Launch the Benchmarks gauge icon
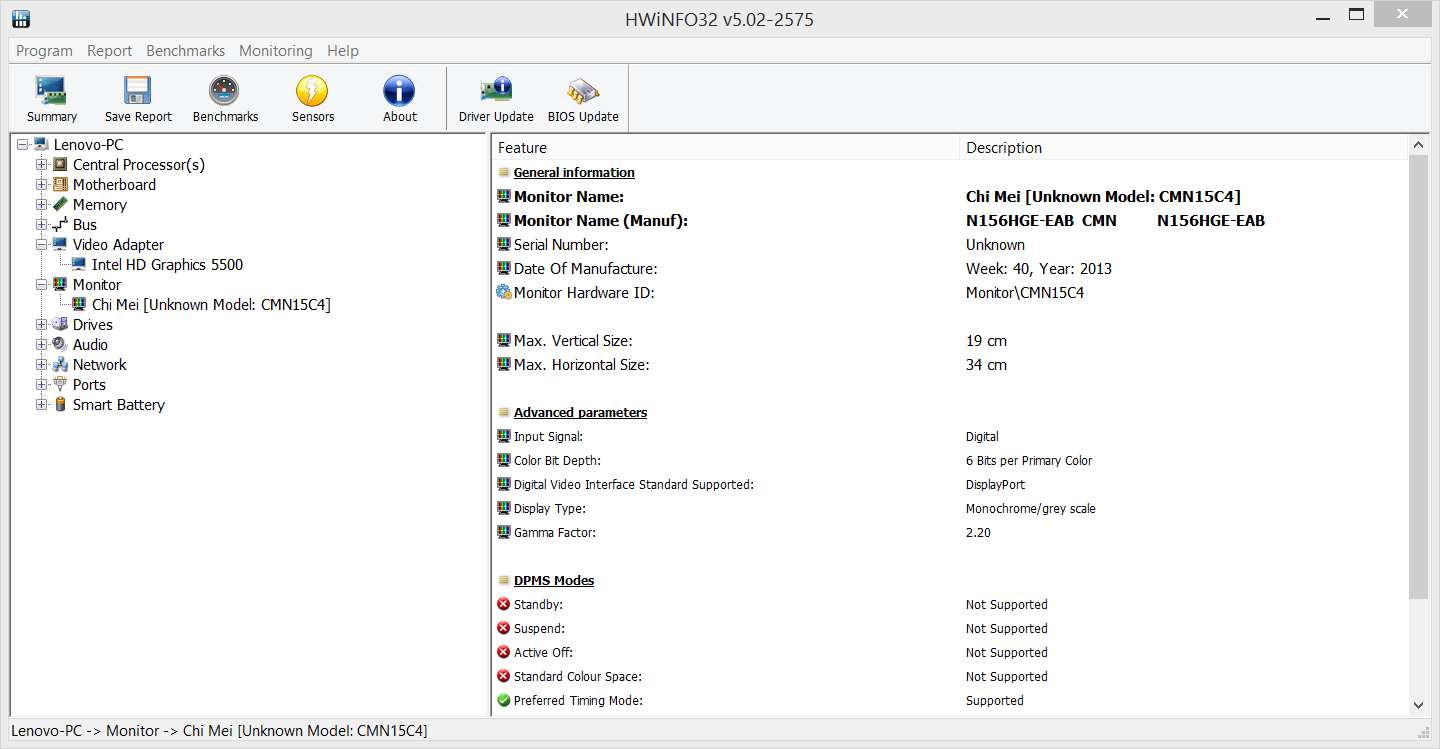 point(225,92)
